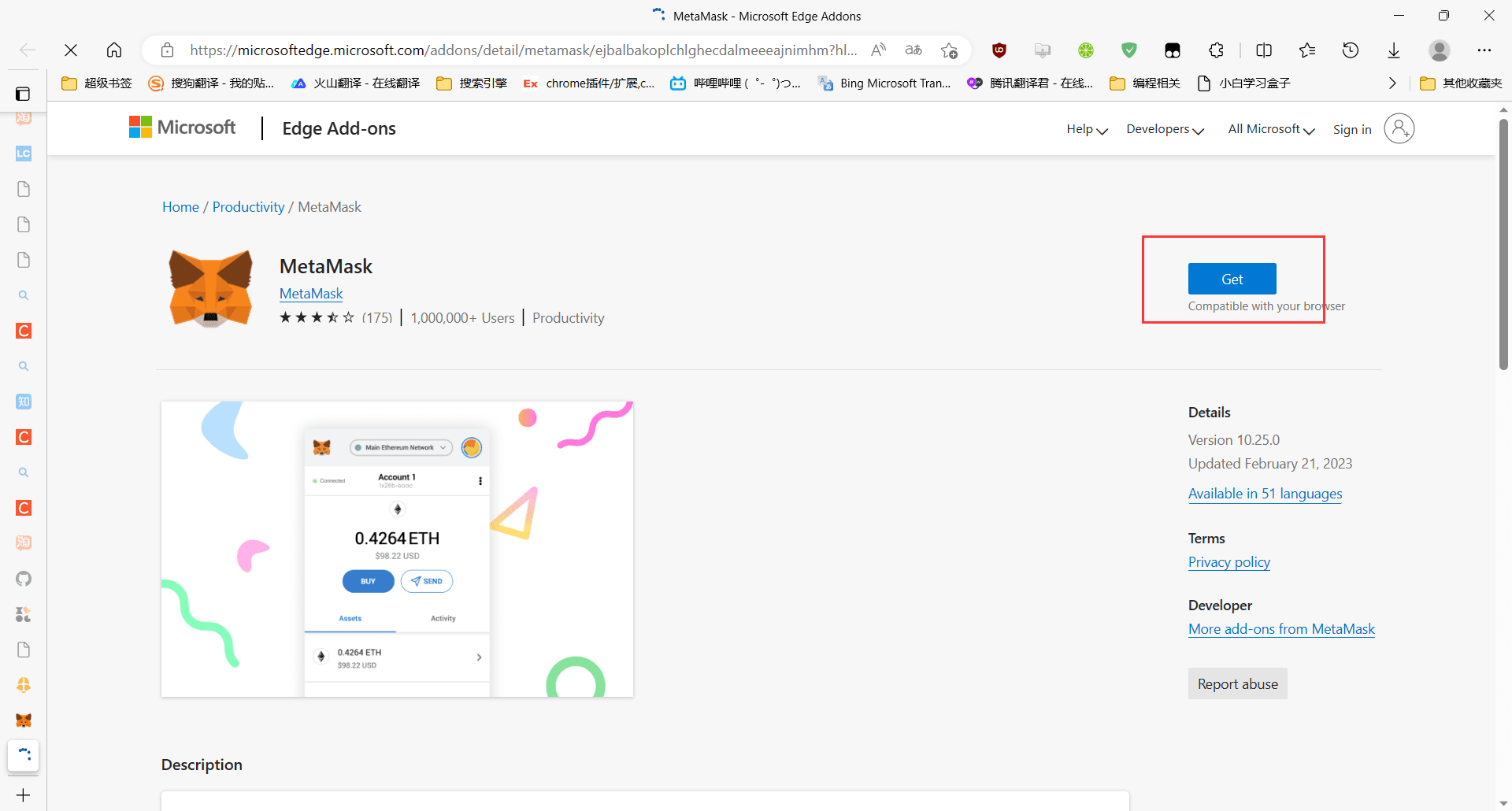This screenshot has width=1512, height=811.
Task: Click the star rating
Action: click(317, 317)
